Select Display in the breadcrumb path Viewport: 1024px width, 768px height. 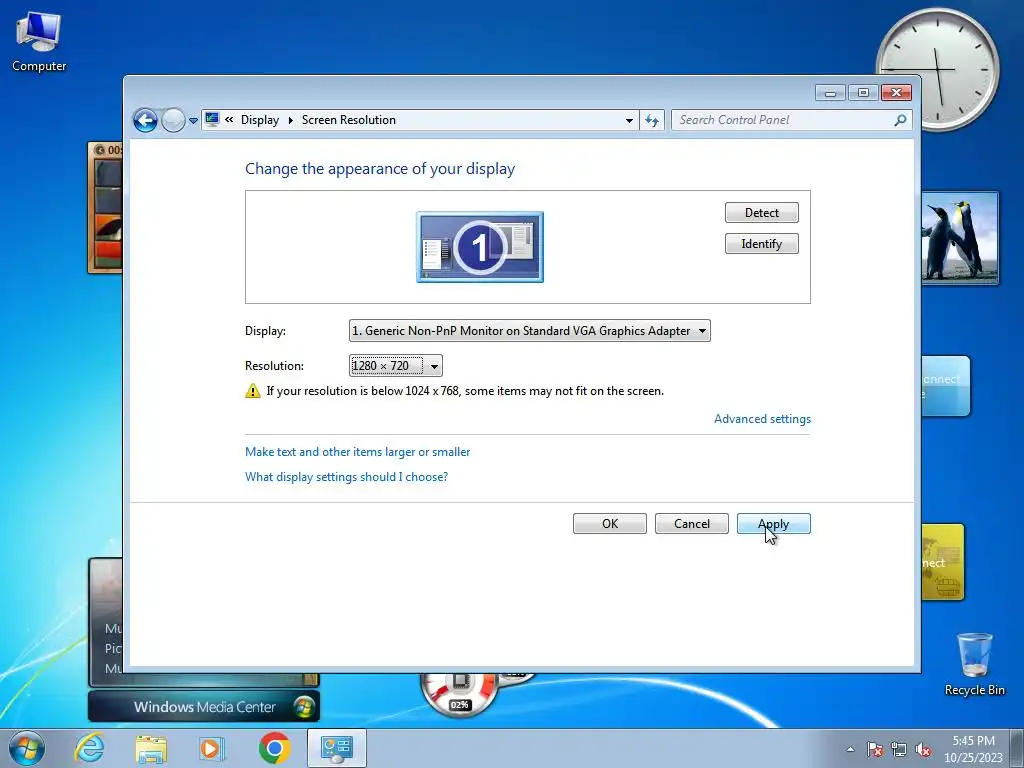(259, 120)
